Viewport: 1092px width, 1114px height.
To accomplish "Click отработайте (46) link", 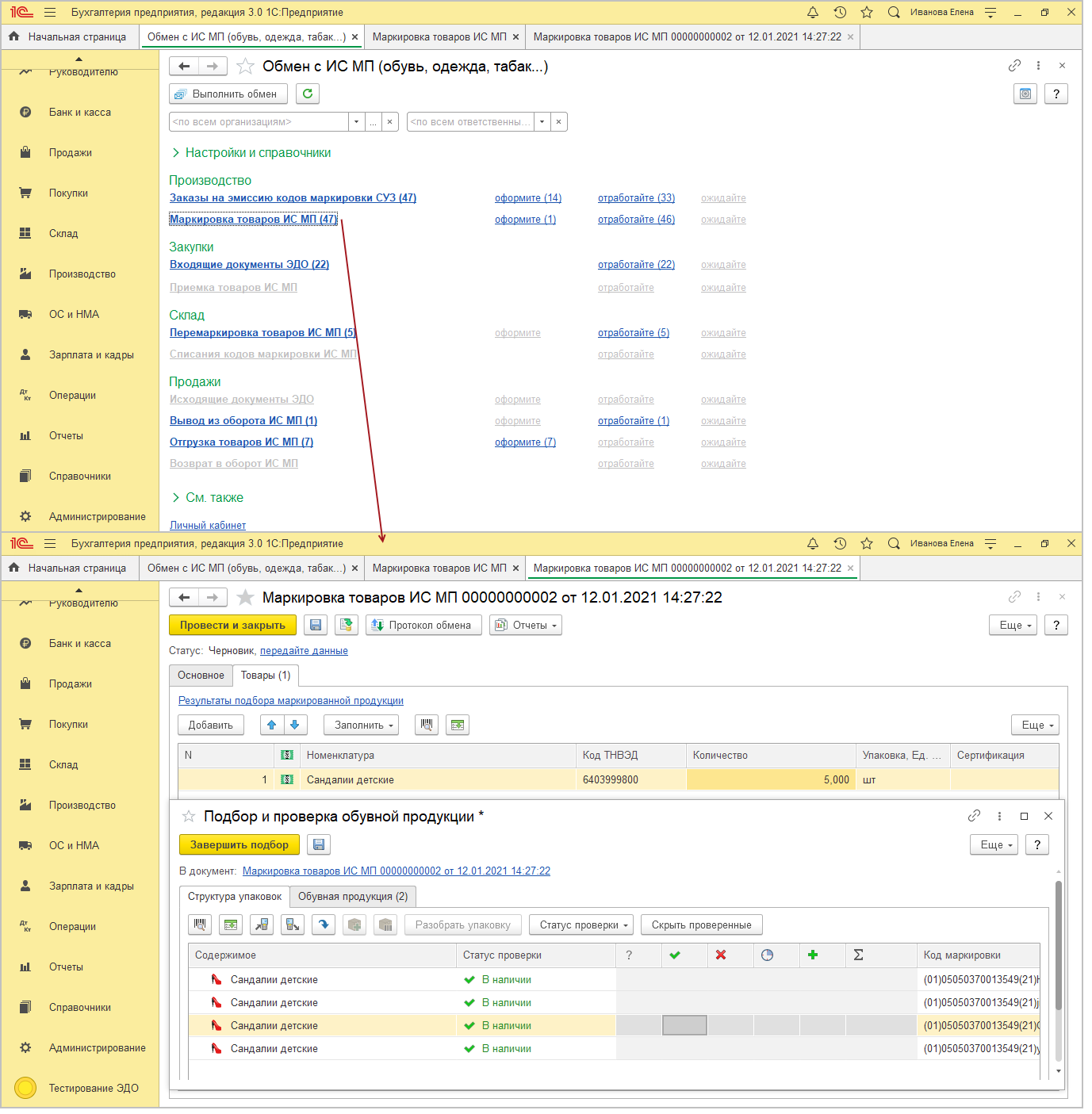I will click(x=636, y=220).
